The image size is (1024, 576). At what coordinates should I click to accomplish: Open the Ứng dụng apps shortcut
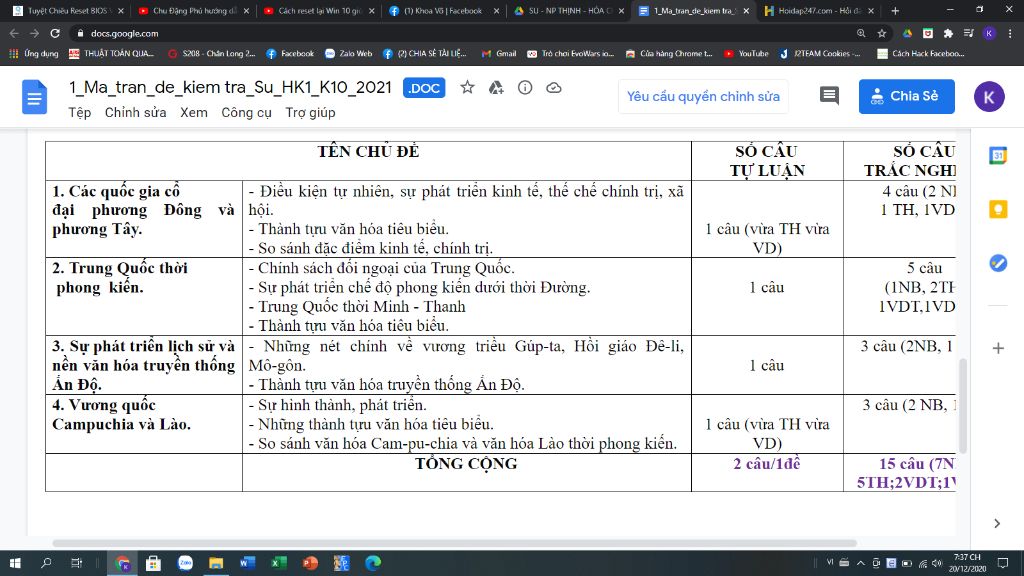[33, 54]
